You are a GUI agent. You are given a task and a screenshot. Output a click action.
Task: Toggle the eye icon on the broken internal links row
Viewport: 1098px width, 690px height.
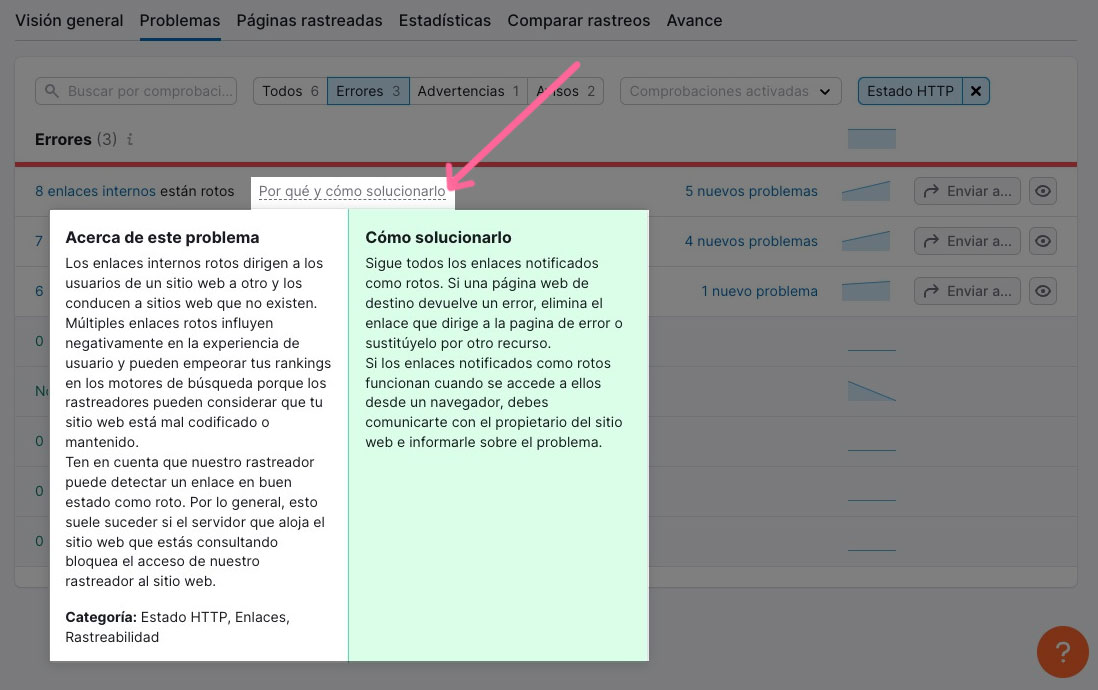tap(1042, 191)
